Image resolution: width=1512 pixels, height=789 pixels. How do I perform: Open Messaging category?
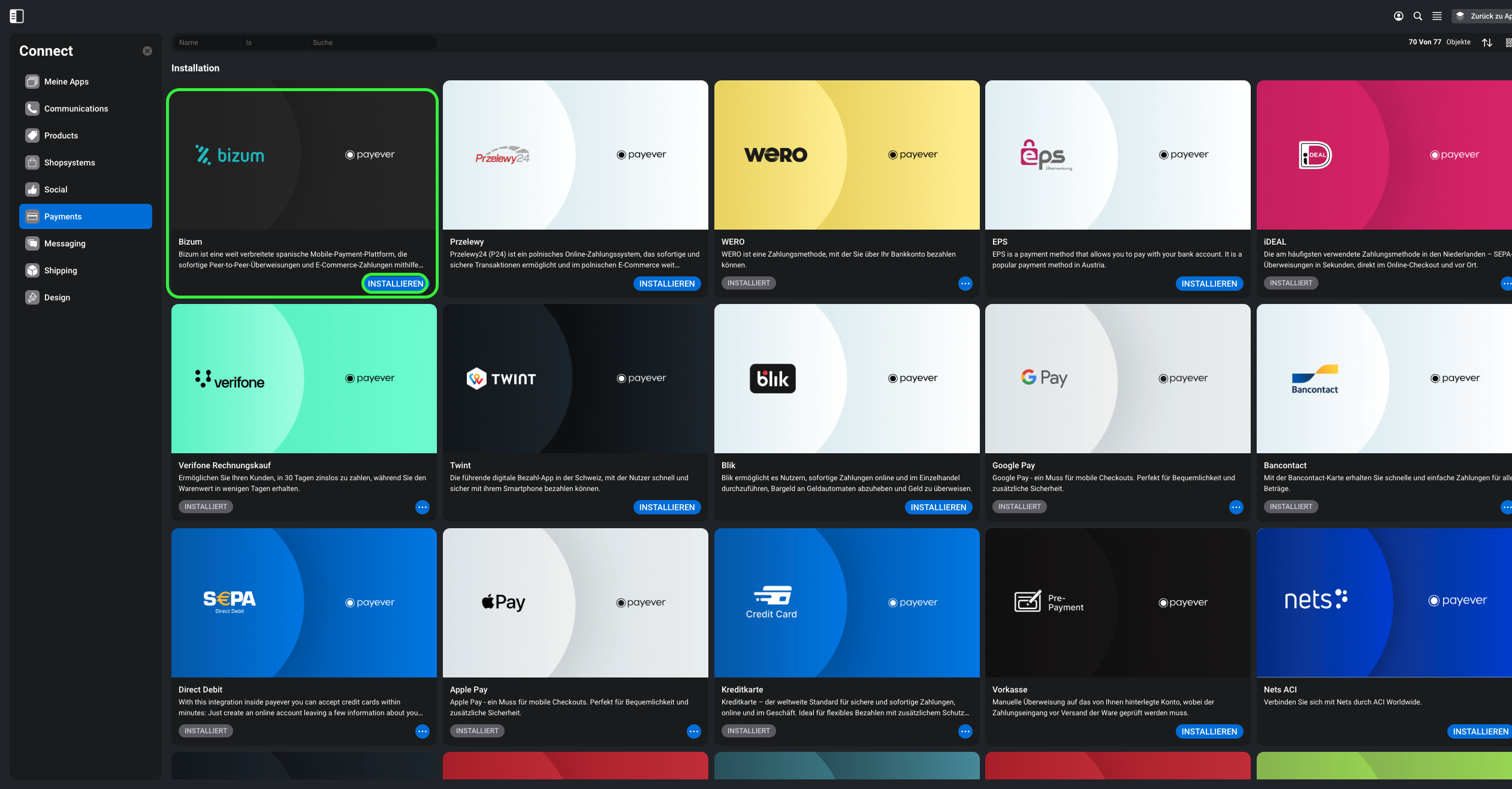click(86, 243)
